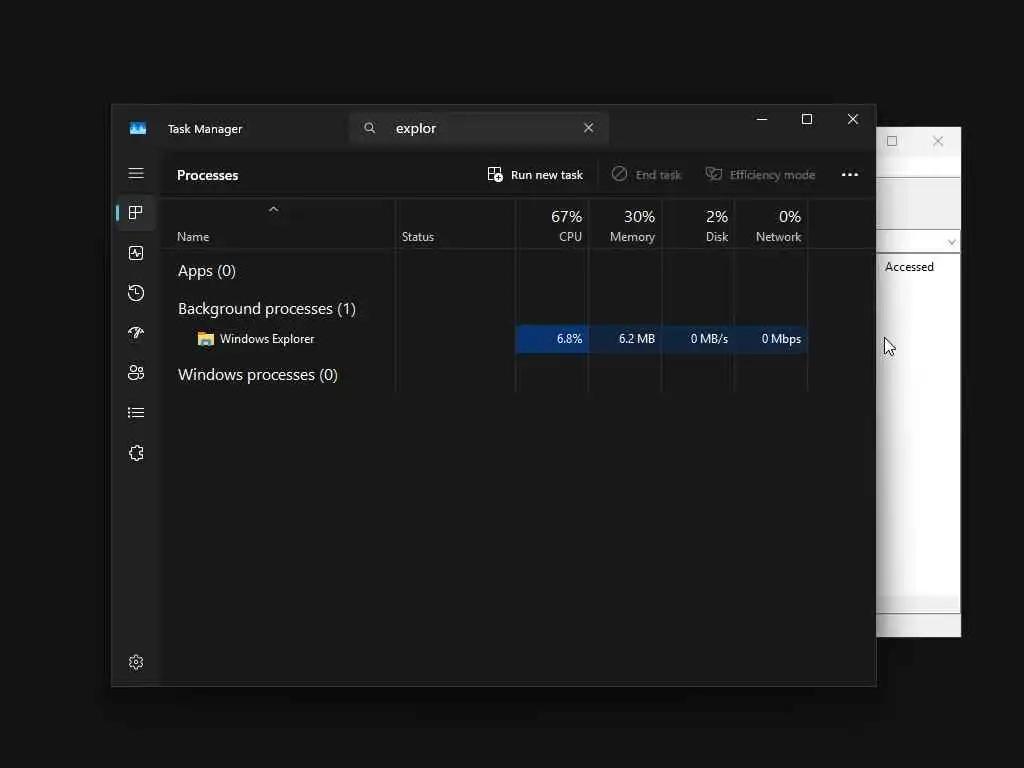Click the sort chevron above Name

click(274, 209)
